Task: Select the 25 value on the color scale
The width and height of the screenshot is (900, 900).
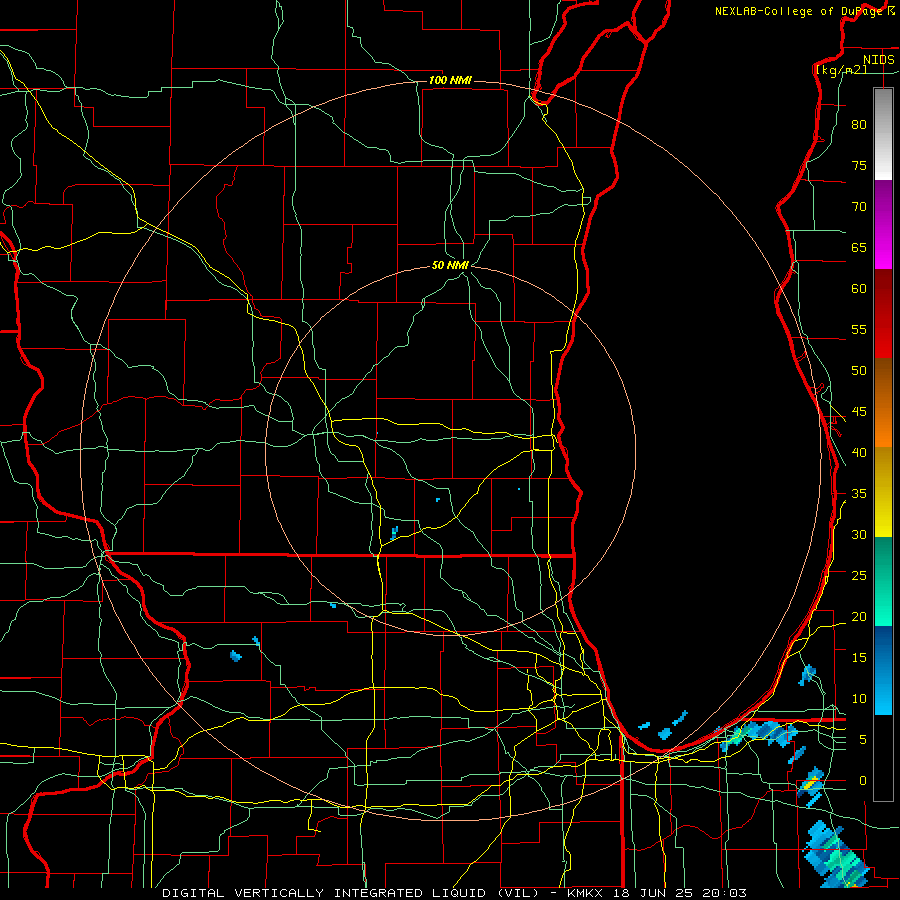Action: [859, 576]
